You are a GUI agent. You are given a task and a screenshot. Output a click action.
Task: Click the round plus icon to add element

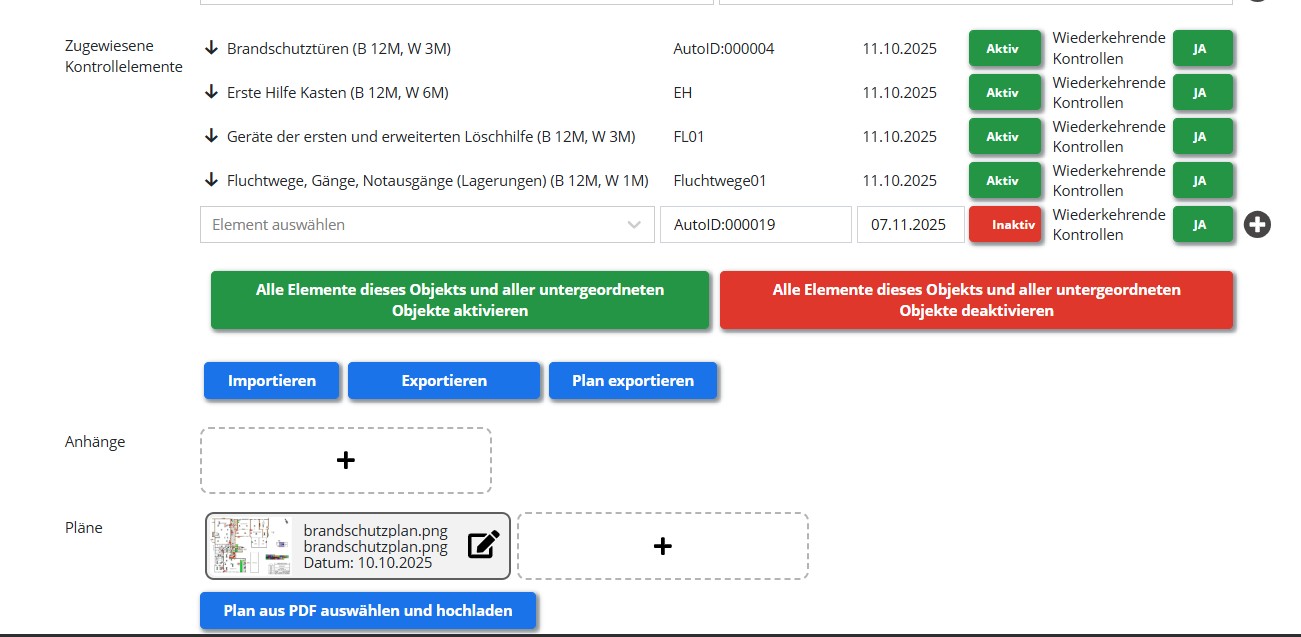1257,225
